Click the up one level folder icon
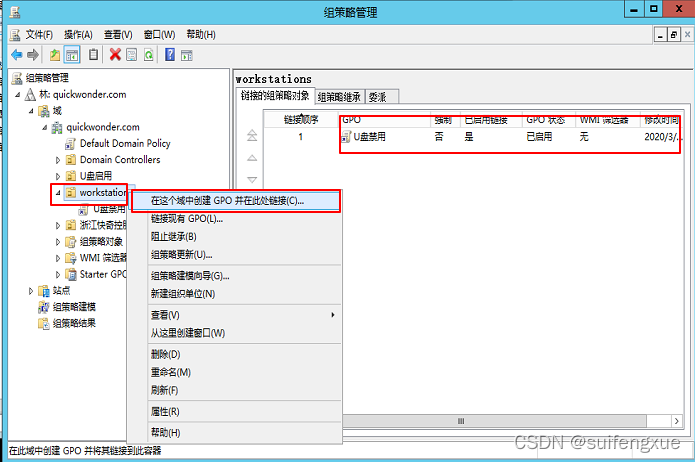 55,55
